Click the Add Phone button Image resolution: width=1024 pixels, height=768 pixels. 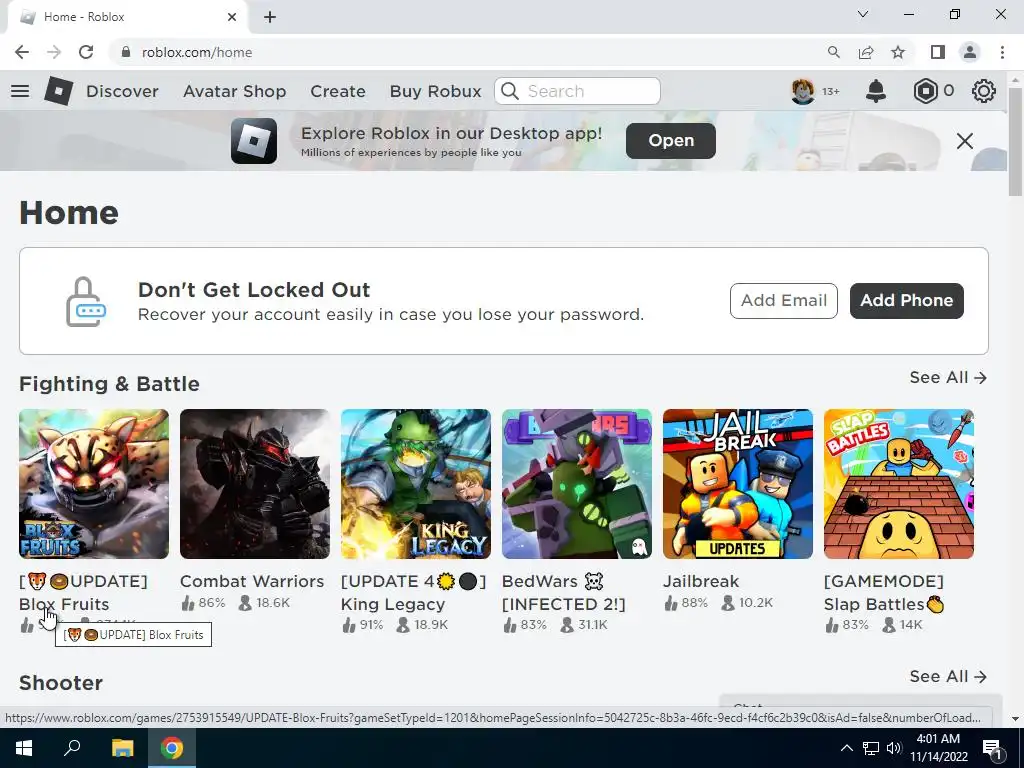tap(906, 300)
